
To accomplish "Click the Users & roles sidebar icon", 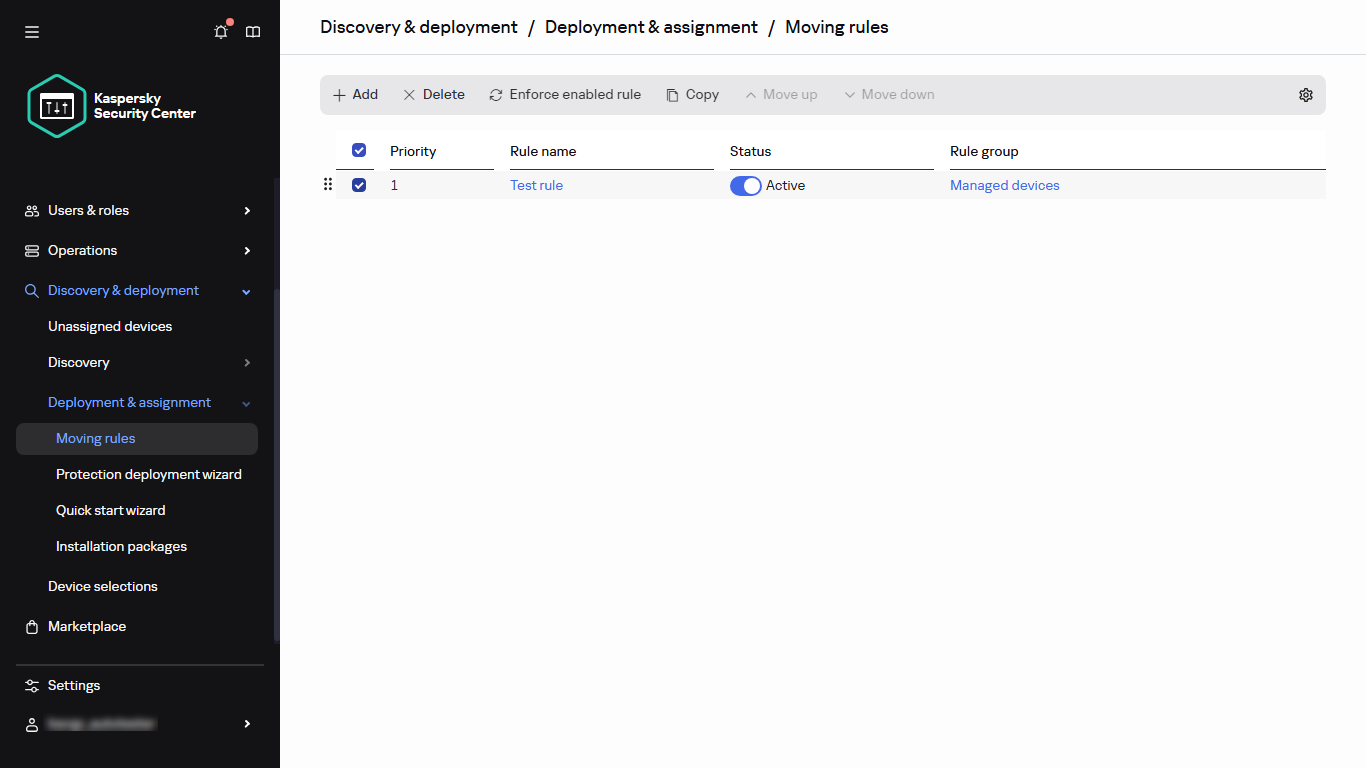I will tap(31, 210).
